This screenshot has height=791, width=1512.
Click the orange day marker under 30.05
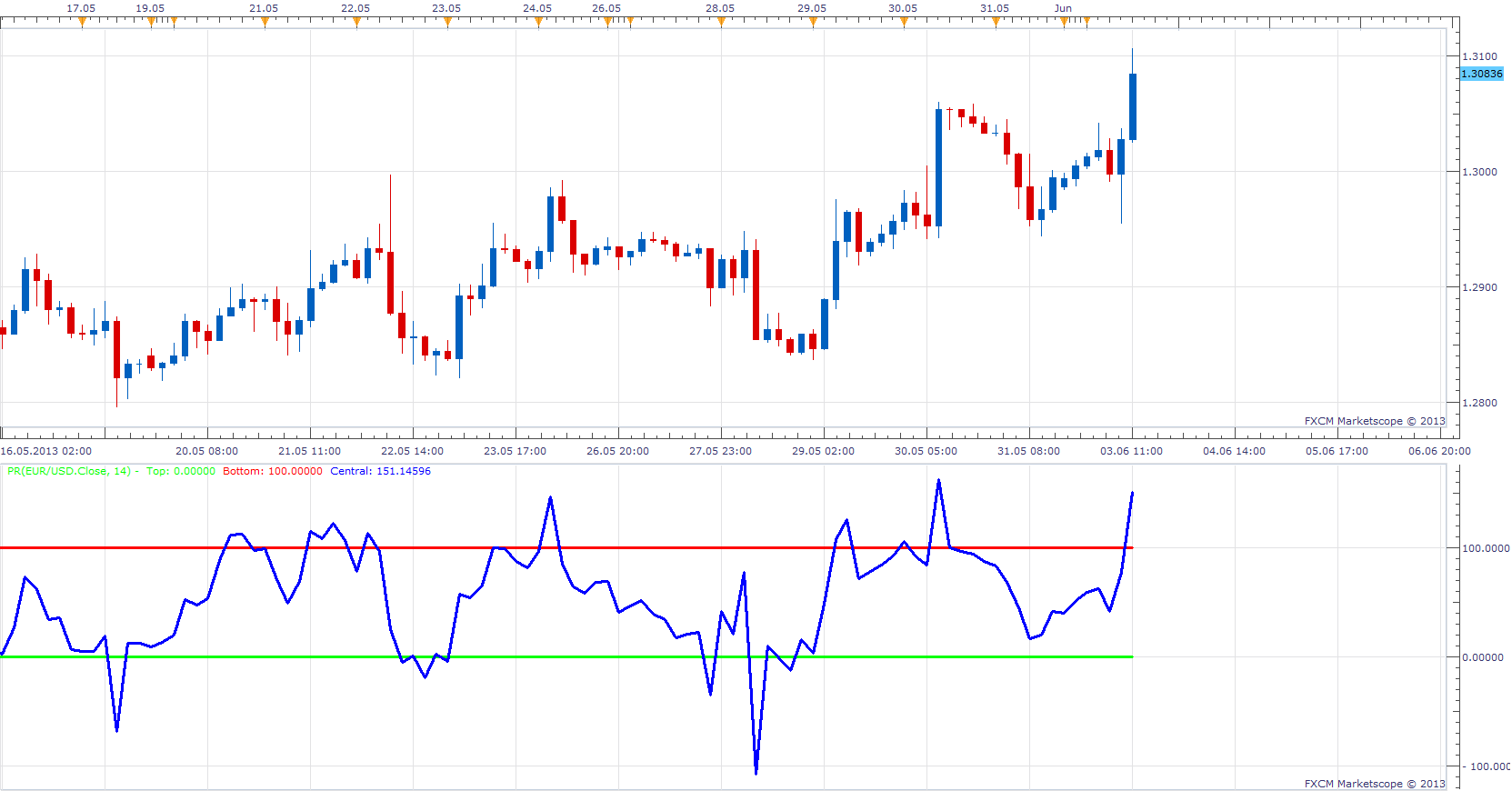pyautogui.click(x=904, y=23)
